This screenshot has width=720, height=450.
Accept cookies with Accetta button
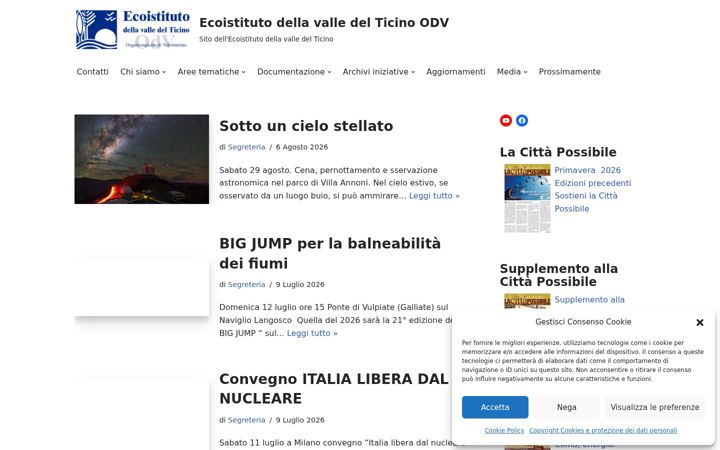495,407
